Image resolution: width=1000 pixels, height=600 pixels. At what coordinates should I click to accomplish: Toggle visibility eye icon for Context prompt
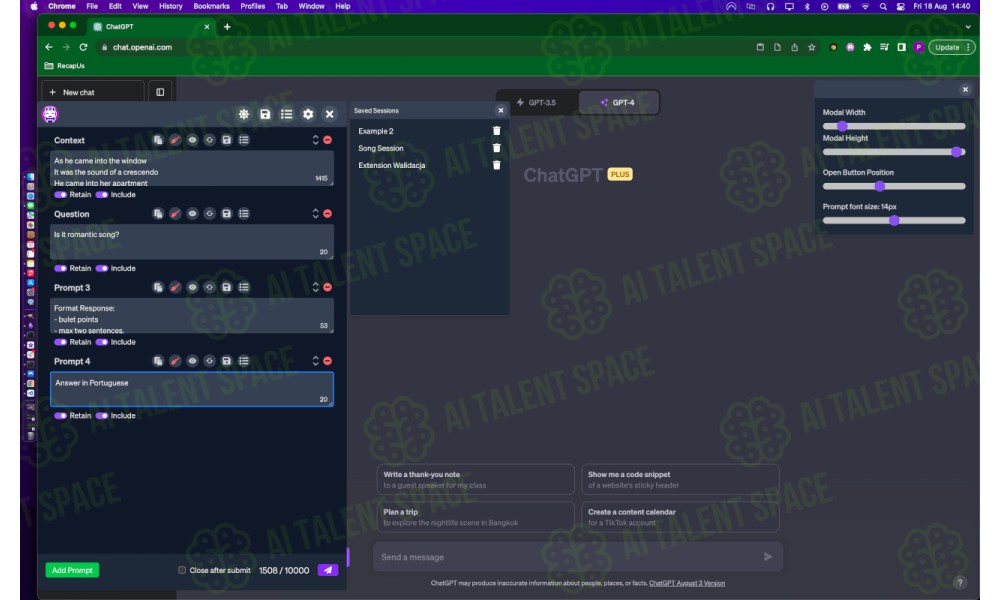pyautogui.click(x=192, y=140)
